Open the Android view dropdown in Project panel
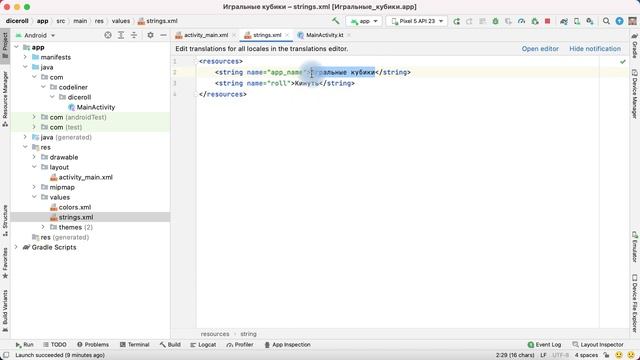 (35, 36)
